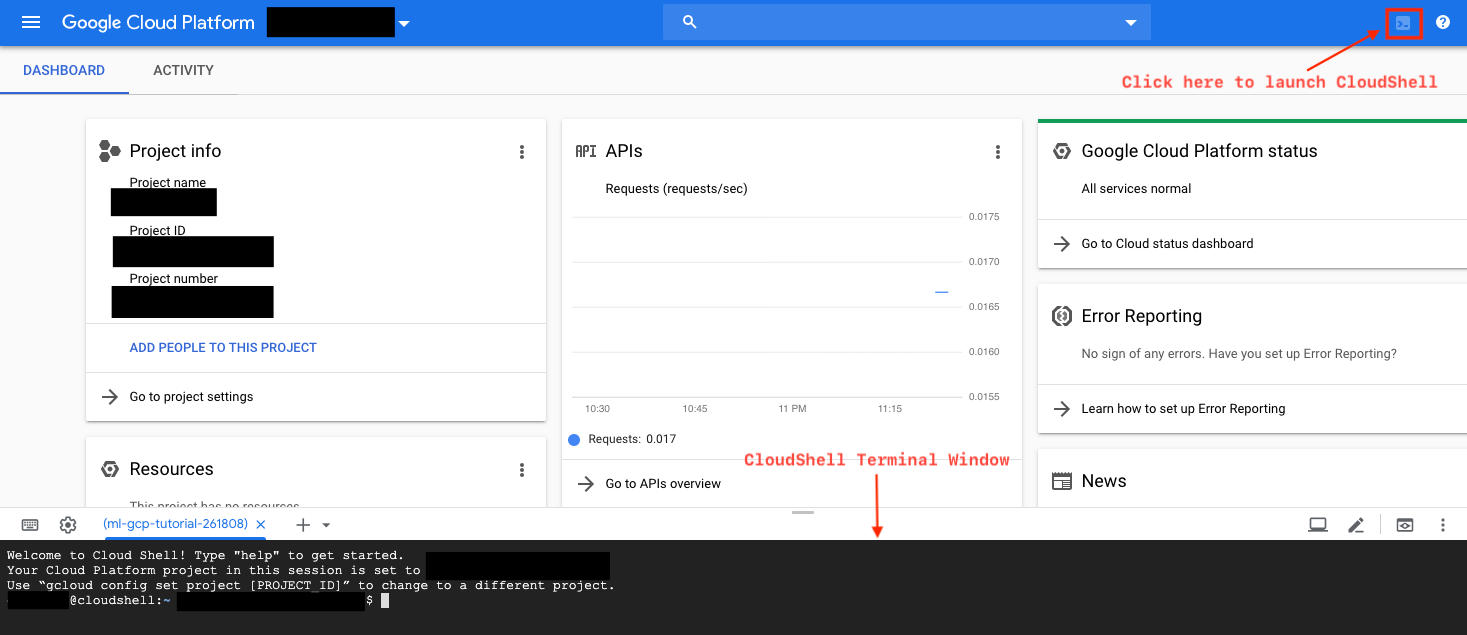This screenshot has height=635, width=1467.
Task: Click the 11 PM chart axis label
Action: 792,409
